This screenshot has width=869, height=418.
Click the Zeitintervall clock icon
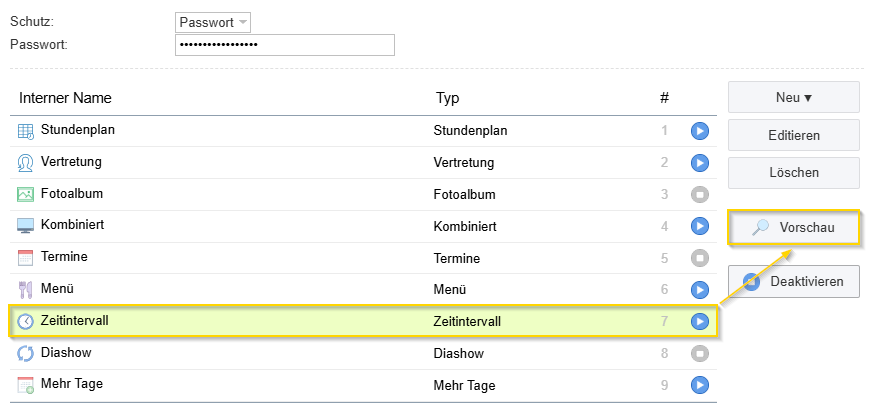[25, 322]
